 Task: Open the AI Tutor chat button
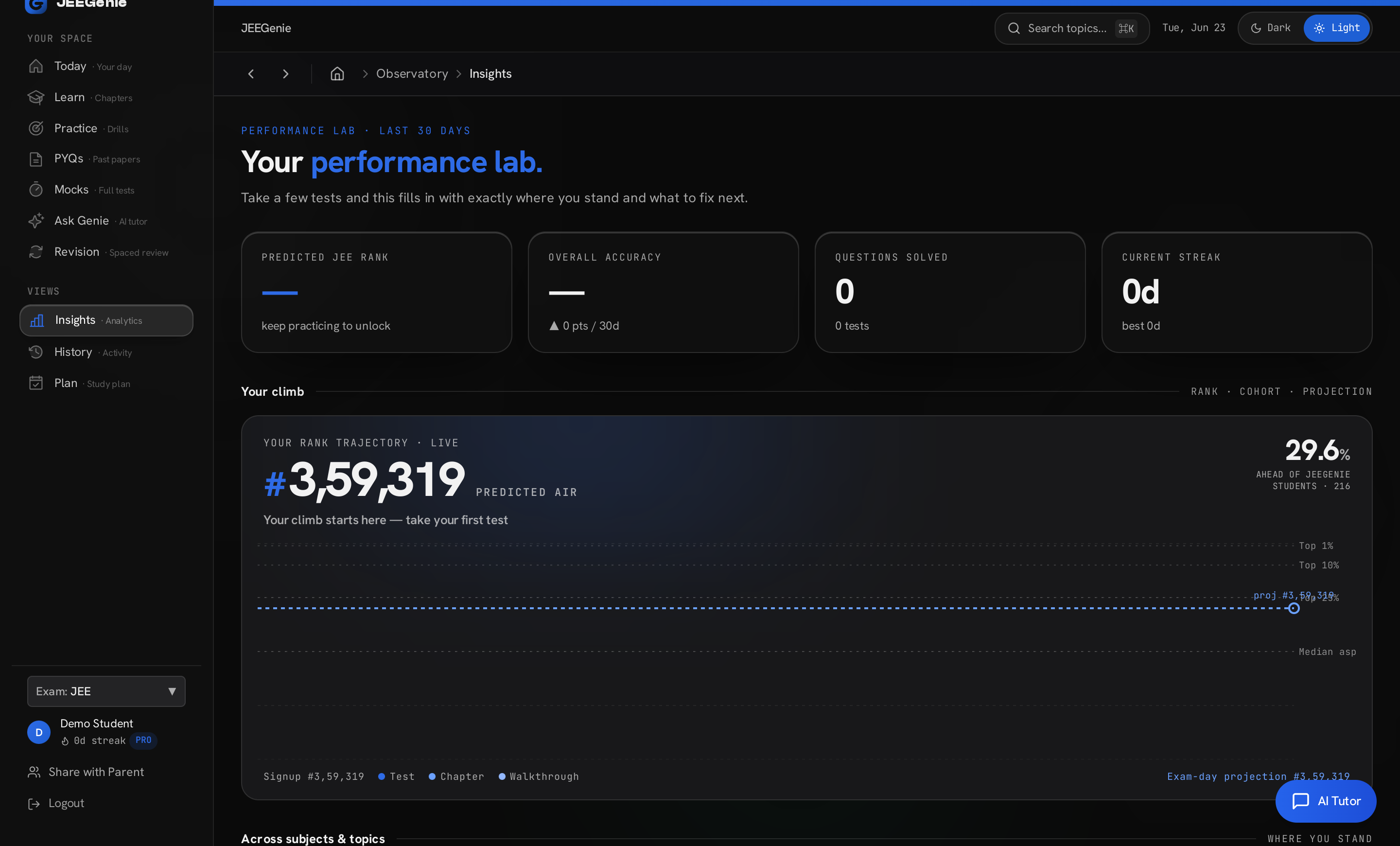(1326, 801)
